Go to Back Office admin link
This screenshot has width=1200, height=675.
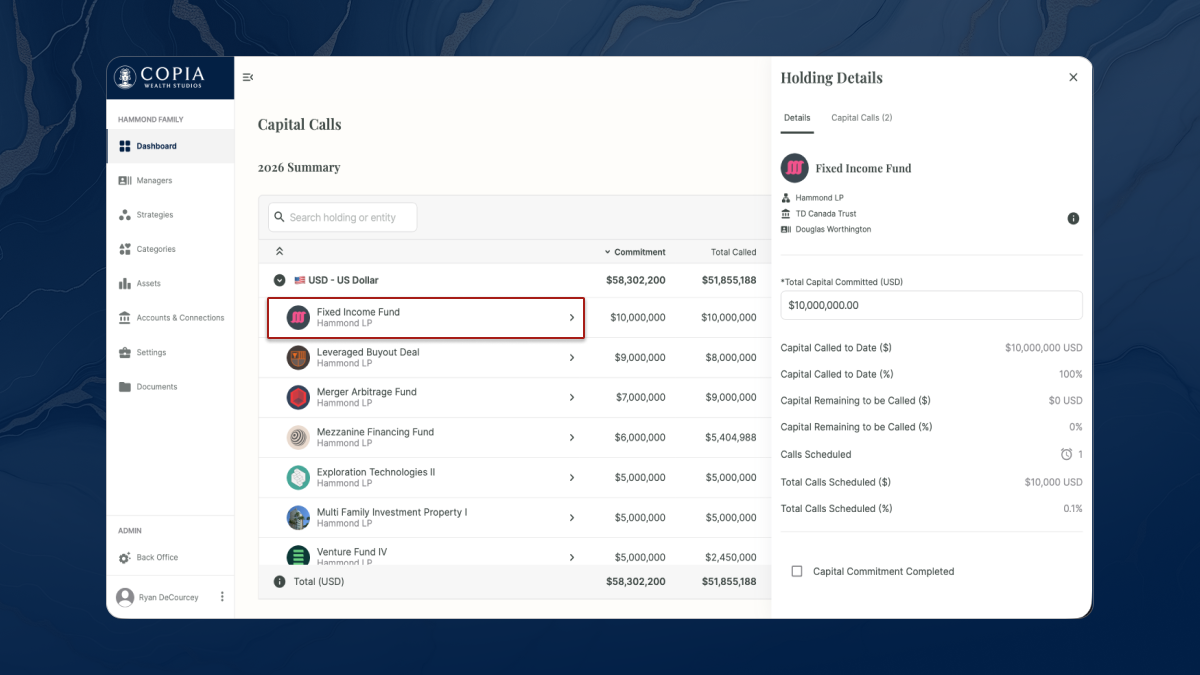coord(157,558)
